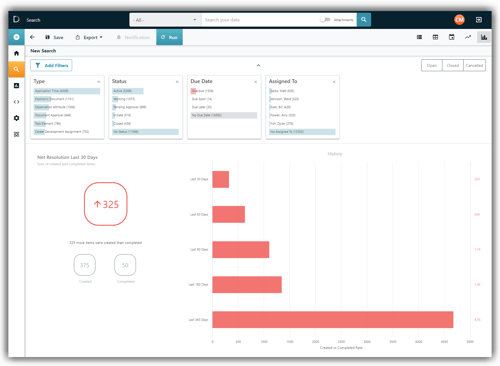The height and width of the screenshot is (366, 500).
Task: Go to Home in the sidebar
Action: click(x=16, y=53)
